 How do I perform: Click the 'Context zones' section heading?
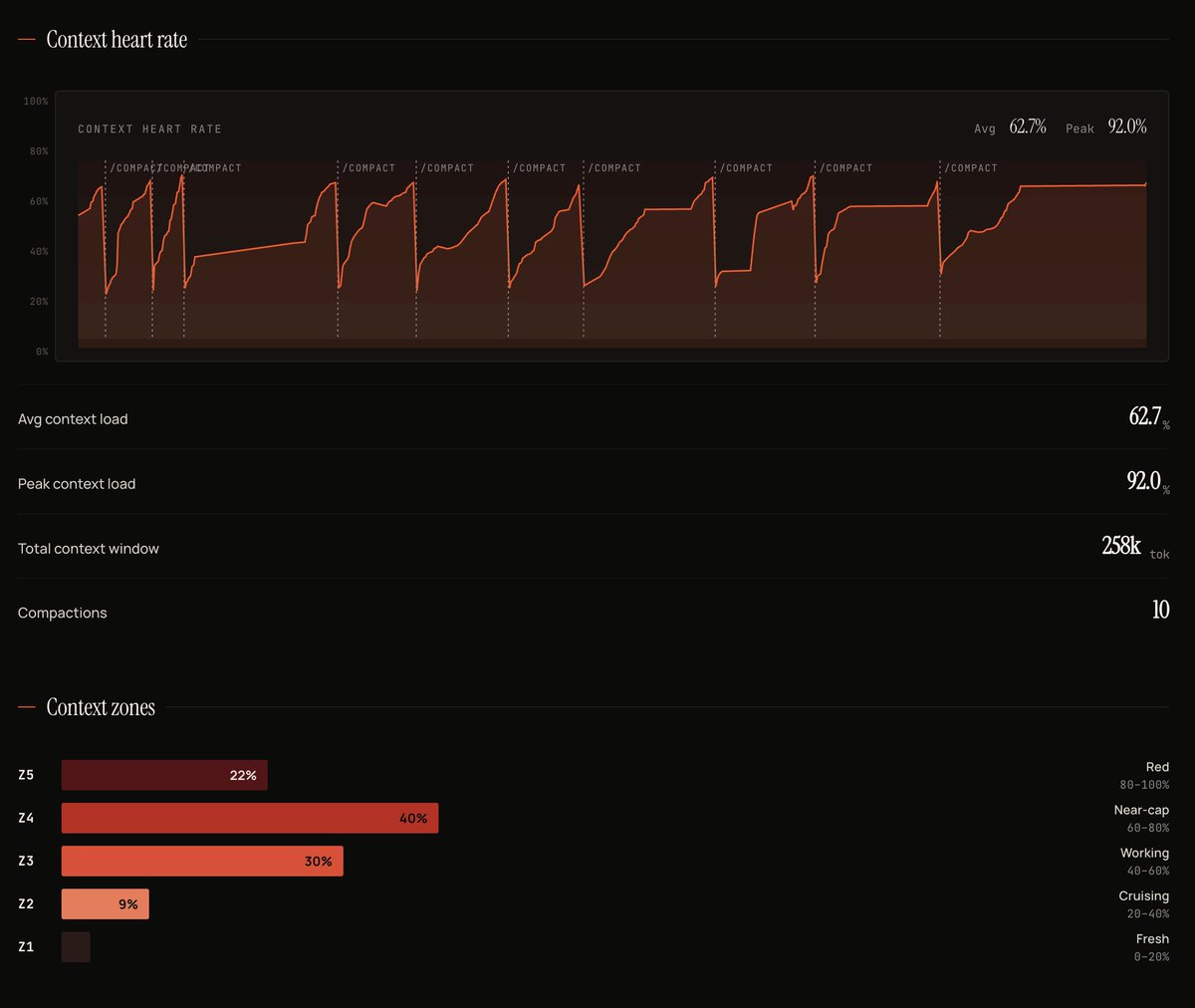coord(101,707)
